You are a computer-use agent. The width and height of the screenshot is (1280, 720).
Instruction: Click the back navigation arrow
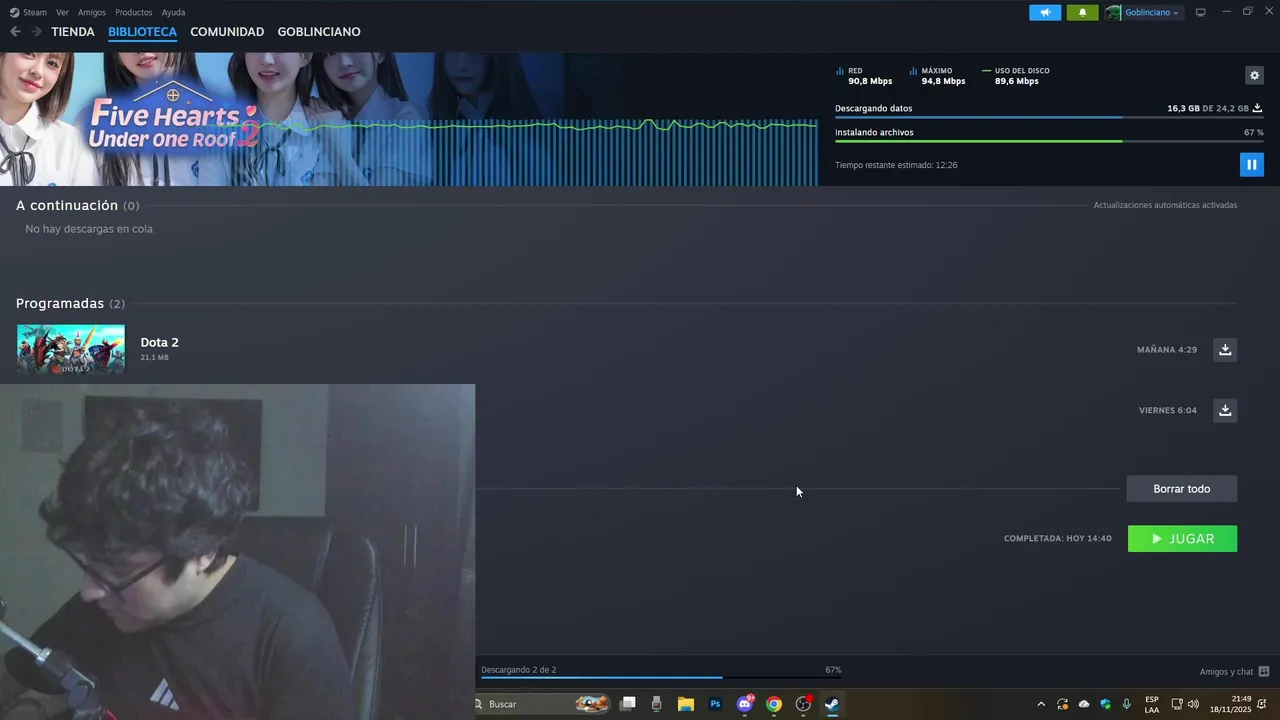(x=15, y=32)
